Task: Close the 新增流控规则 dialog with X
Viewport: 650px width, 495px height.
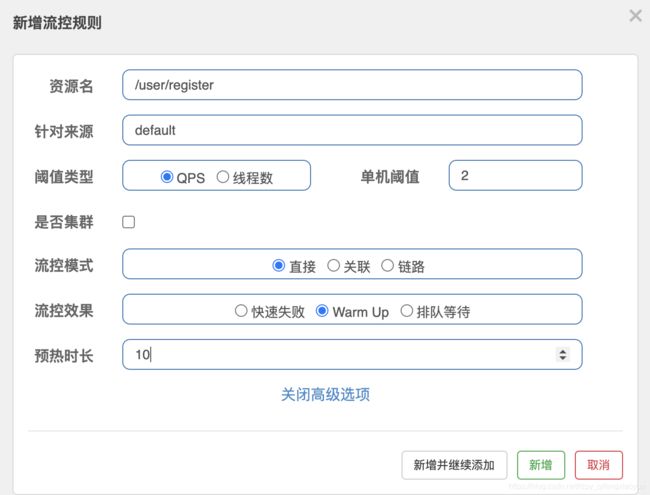Action: coord(635,16)
